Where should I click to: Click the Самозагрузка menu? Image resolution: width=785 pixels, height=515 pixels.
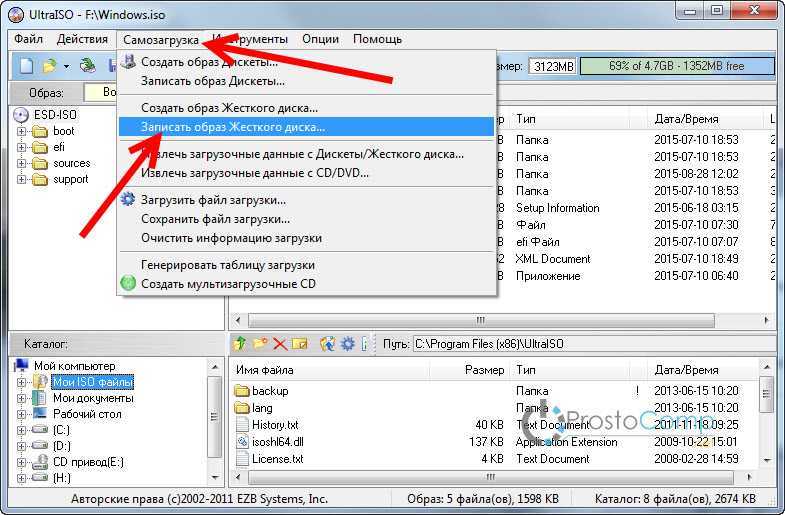pos(161,40)
